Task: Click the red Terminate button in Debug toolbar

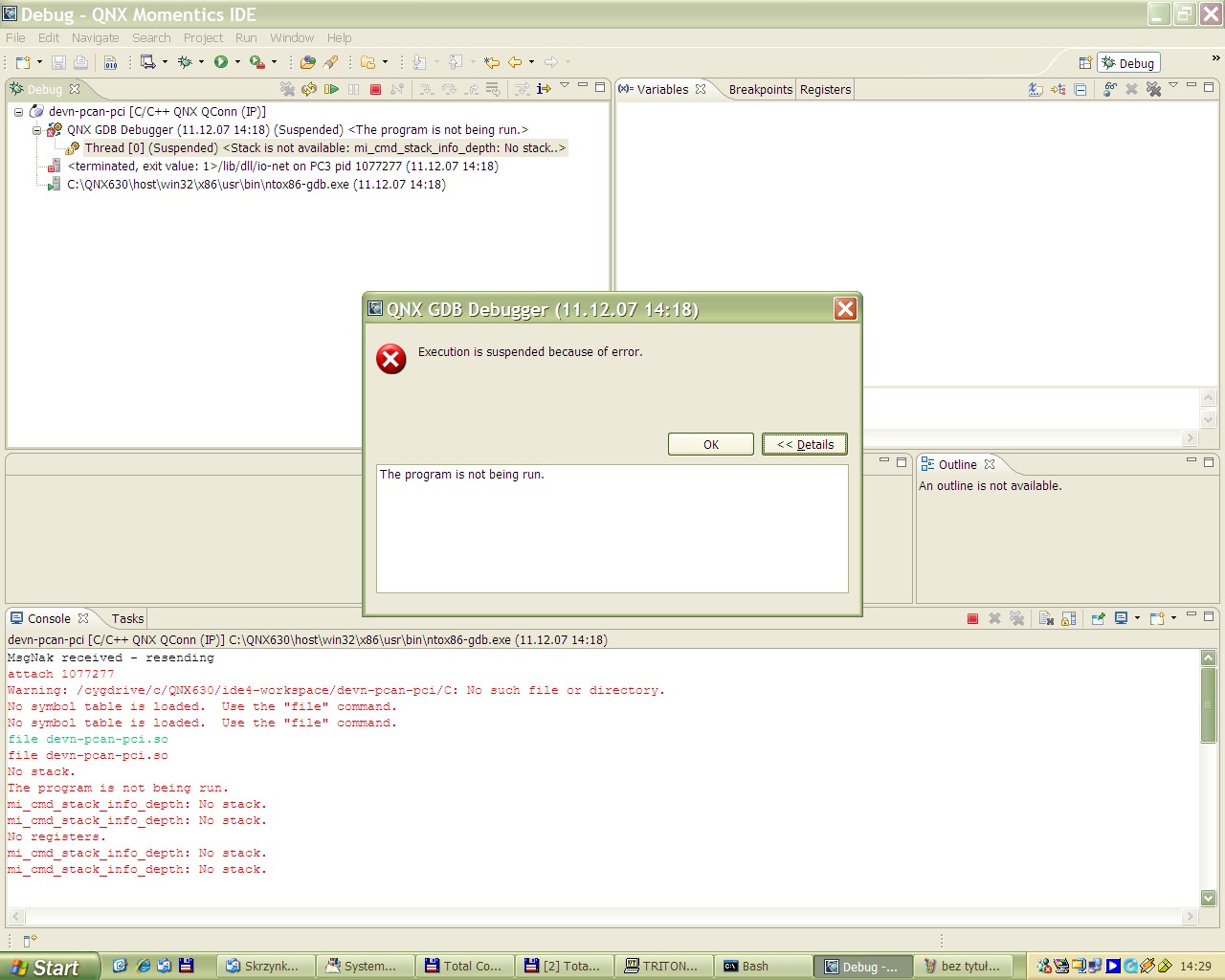Action: click(375, 89)
